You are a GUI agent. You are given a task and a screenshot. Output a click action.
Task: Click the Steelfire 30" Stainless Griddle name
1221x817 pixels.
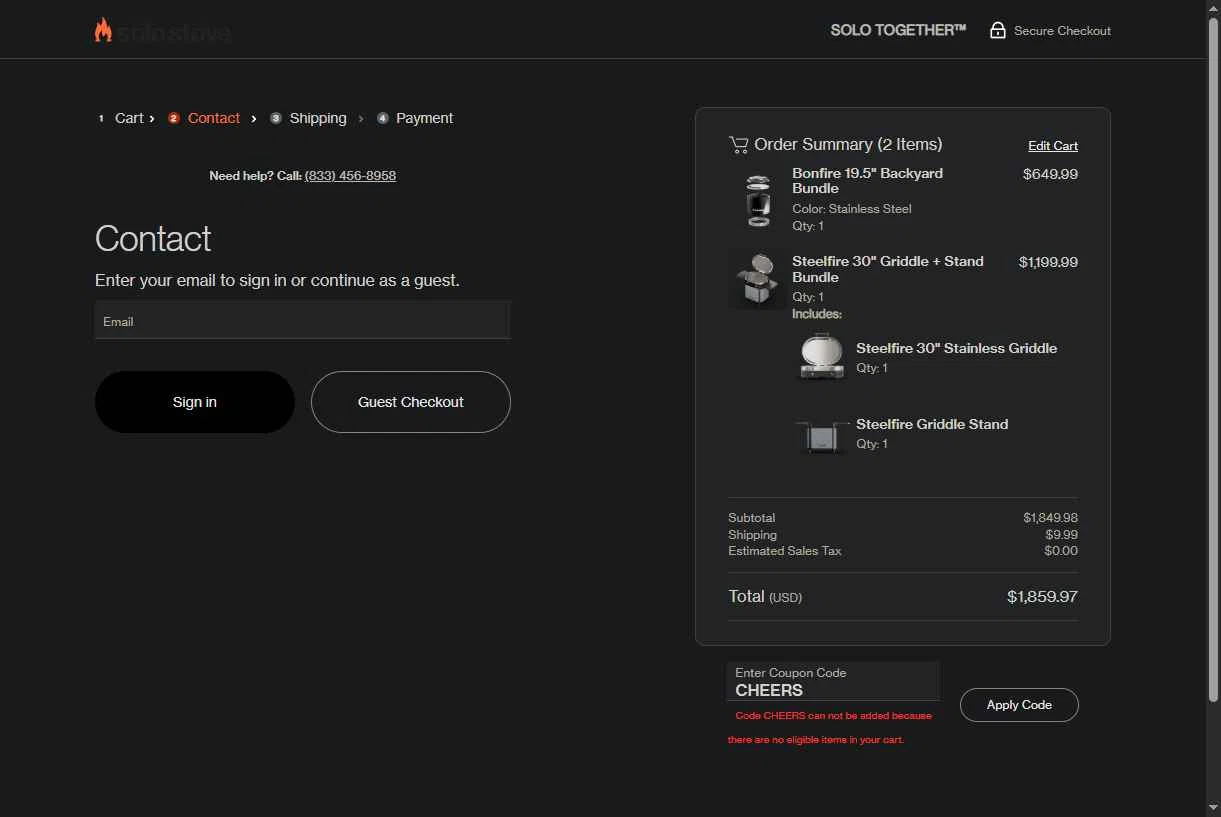[x=956, y=348]
